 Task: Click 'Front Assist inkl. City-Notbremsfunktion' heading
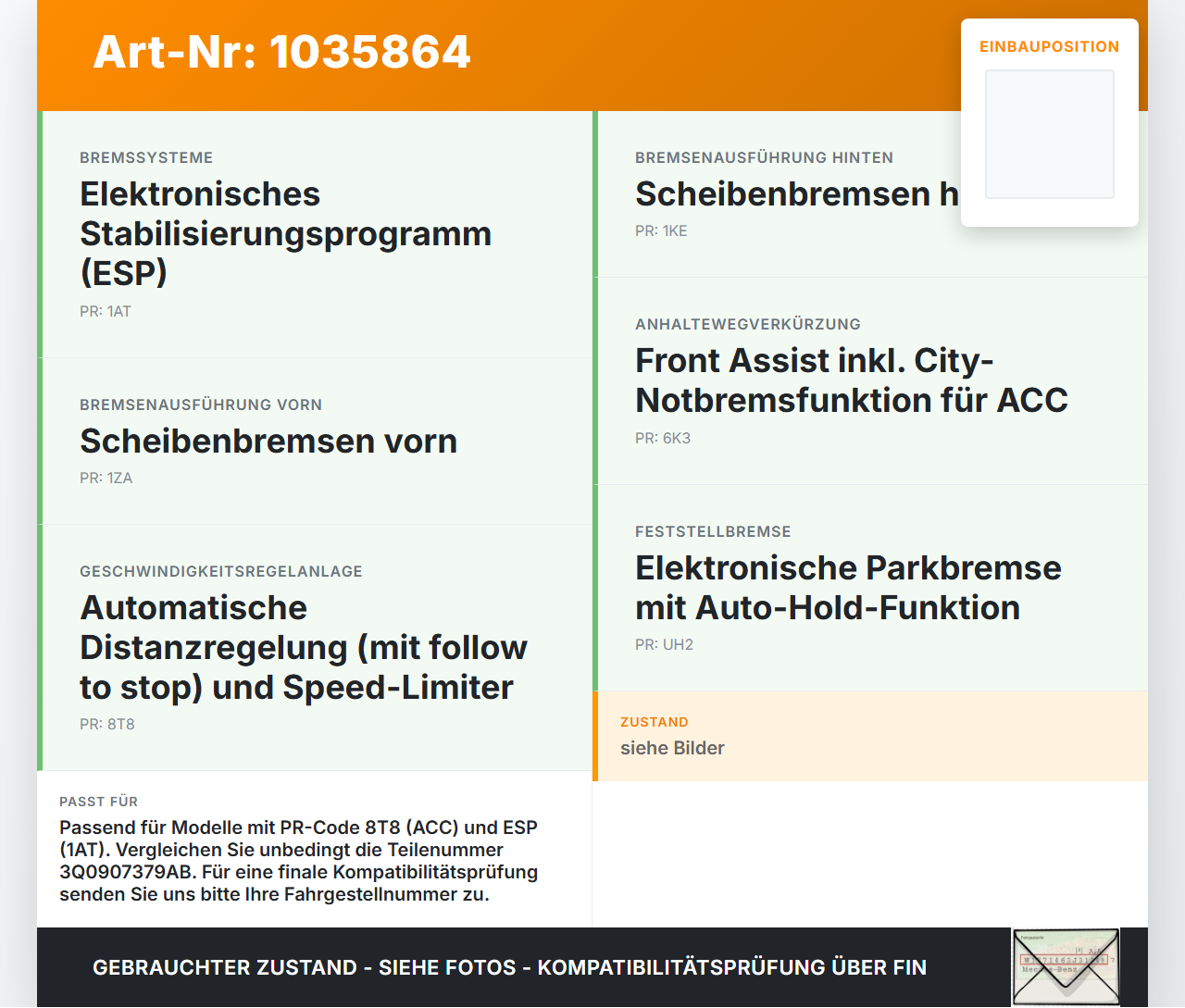(852, 380)
